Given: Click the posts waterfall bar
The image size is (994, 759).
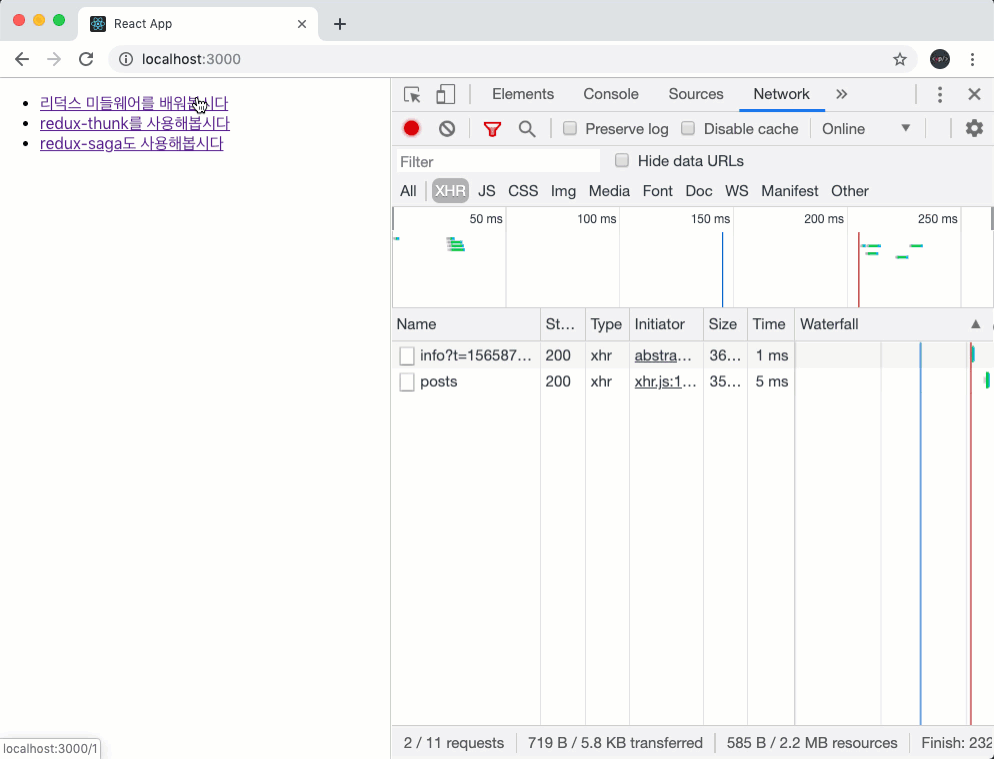Looking at the screenshot, I should [987, 381].
